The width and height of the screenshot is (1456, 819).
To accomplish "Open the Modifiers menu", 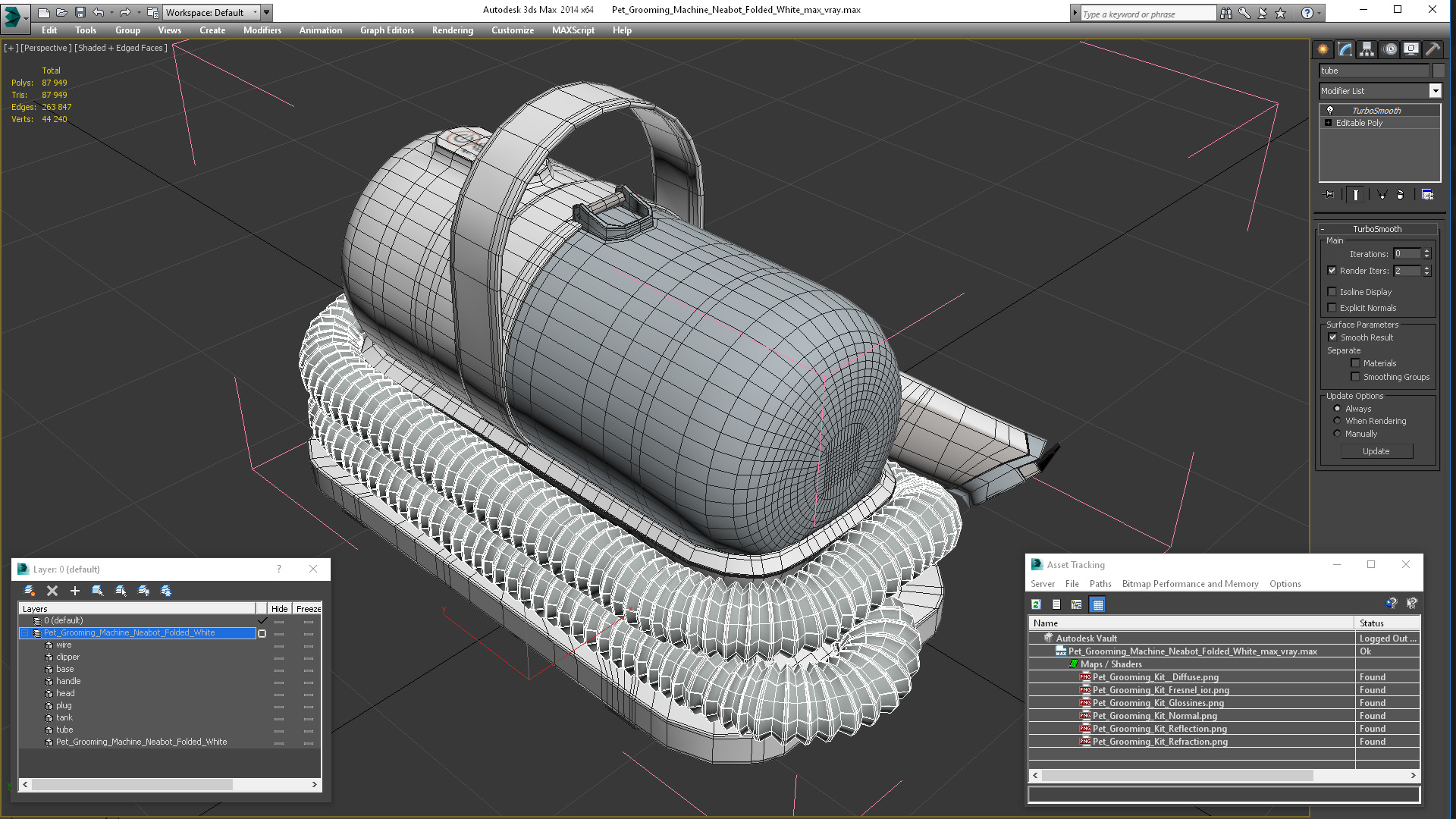I will [x=262, y=30].
